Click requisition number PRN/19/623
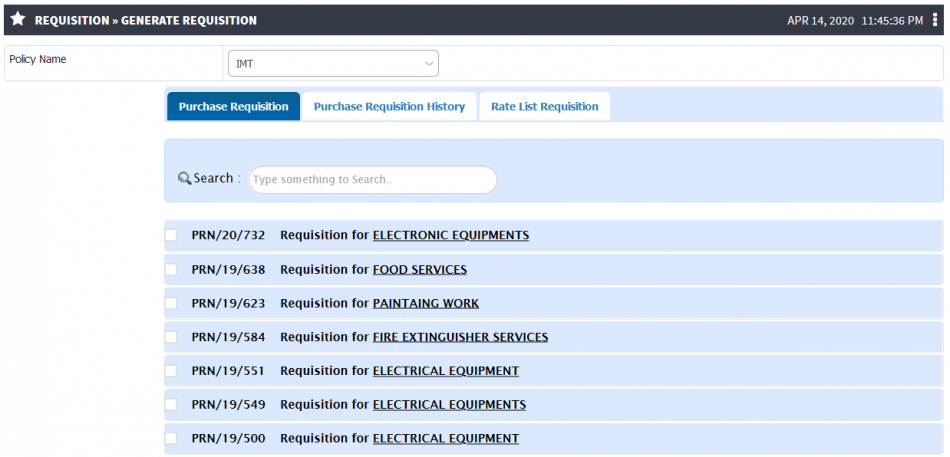The height and width of the screenshot is (457, 950). pyautogui.click(x=228, y=303)
